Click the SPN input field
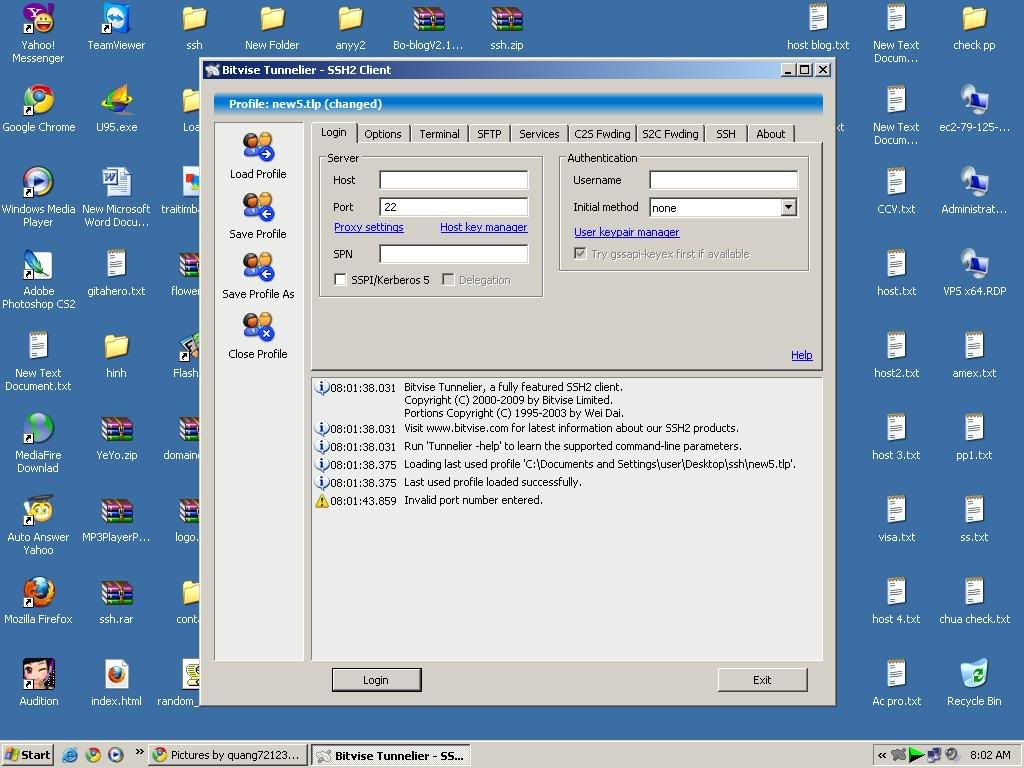This screenshot has height=768, width=1024. pyautogui.click(x=453, y=254)
